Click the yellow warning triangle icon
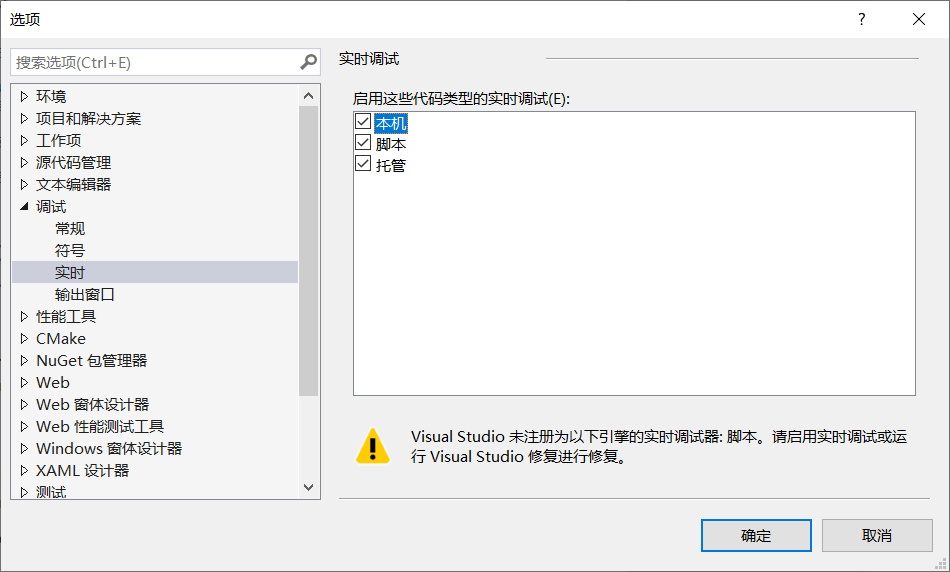 [x=373, y=446]
